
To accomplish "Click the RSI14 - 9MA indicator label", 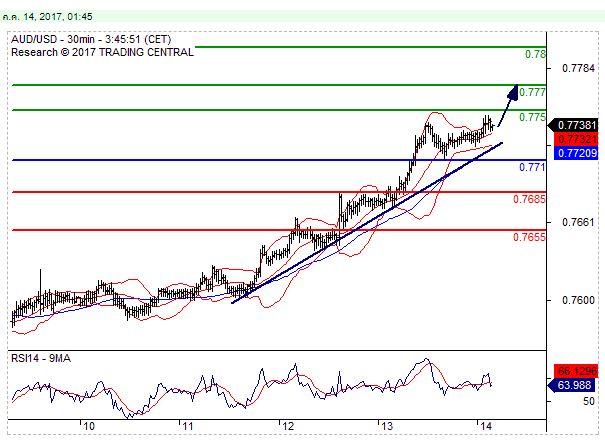I will 41,358.
